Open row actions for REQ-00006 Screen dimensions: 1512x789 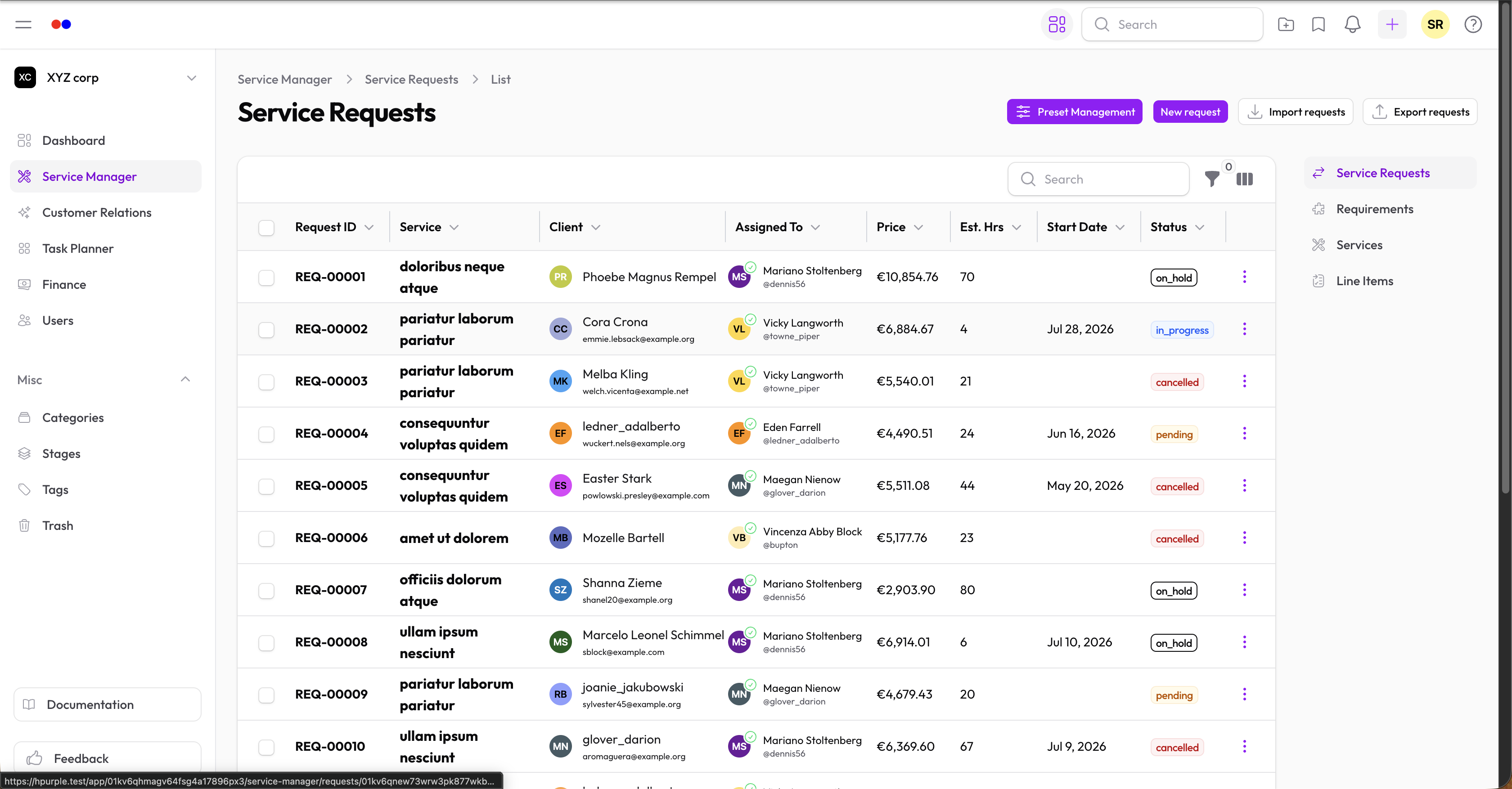1244,538
